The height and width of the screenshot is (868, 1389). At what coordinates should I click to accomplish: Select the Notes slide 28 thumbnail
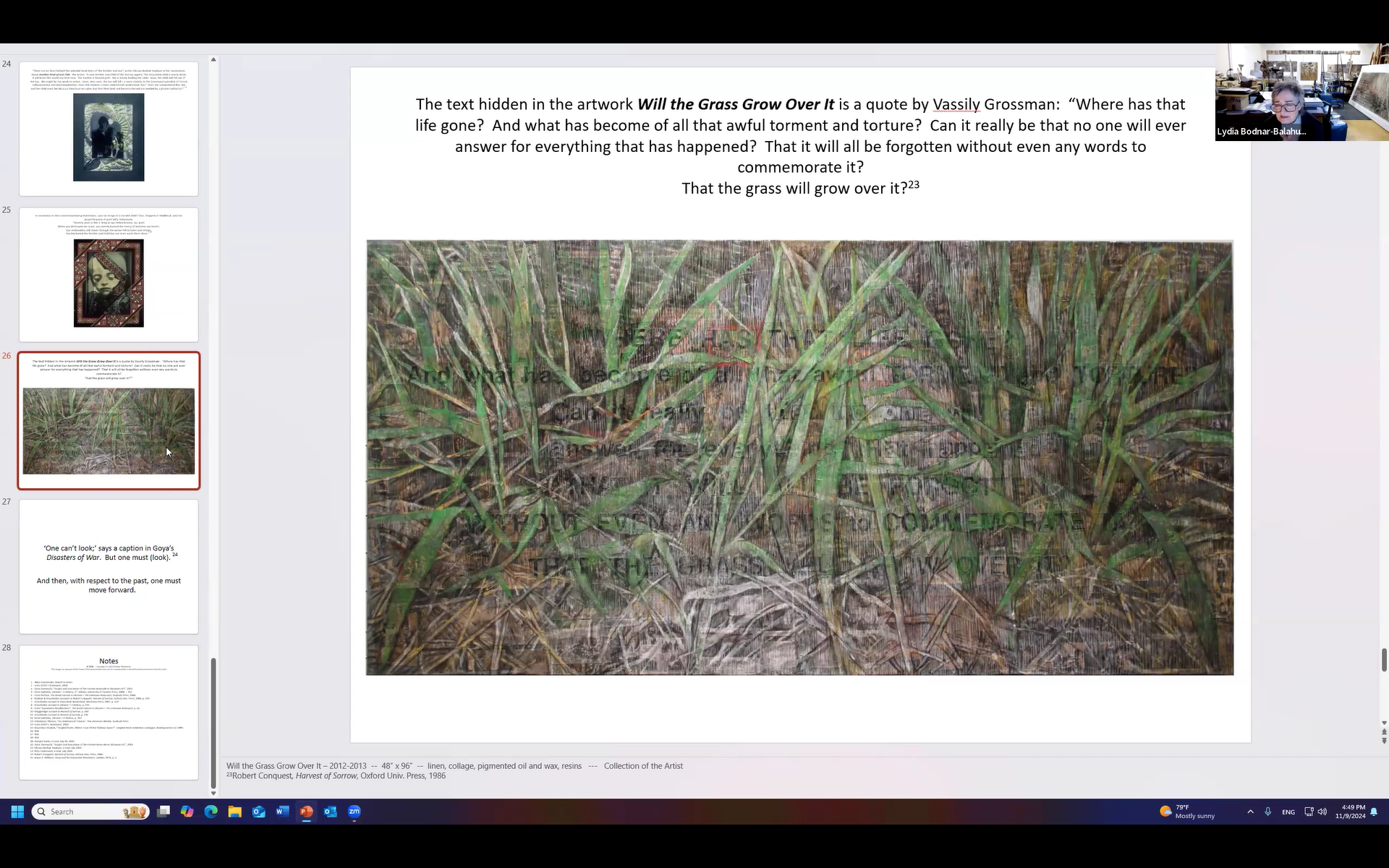[x=109, y=712]
